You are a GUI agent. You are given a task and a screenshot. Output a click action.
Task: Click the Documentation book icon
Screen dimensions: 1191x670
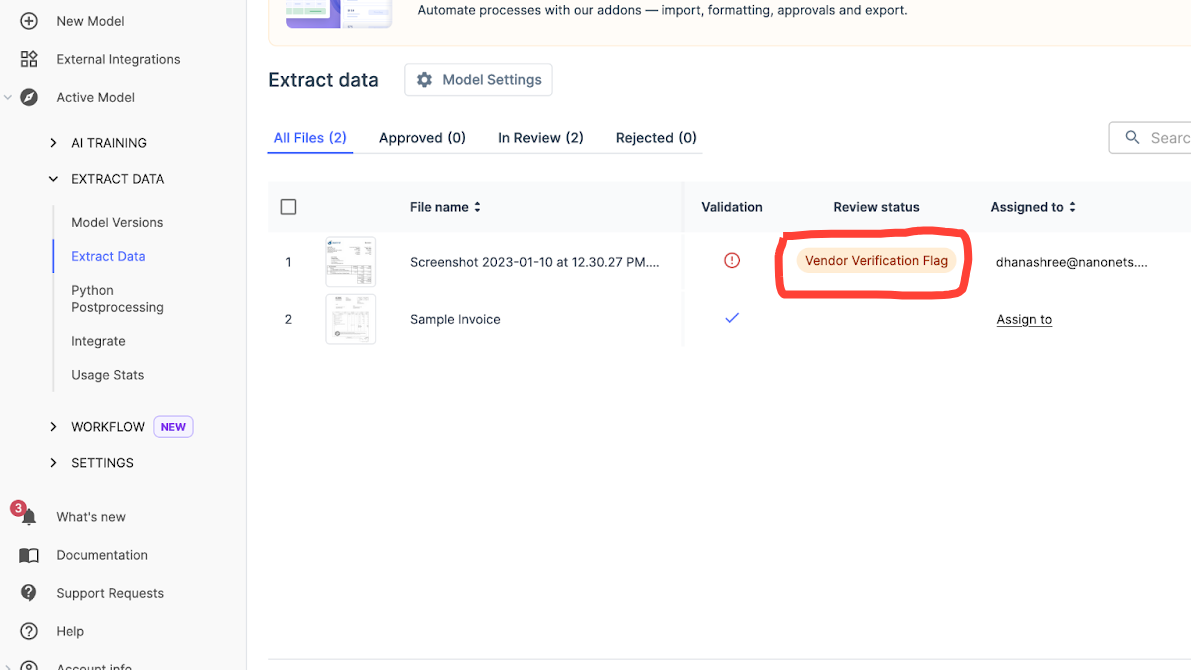pos(29,555)
